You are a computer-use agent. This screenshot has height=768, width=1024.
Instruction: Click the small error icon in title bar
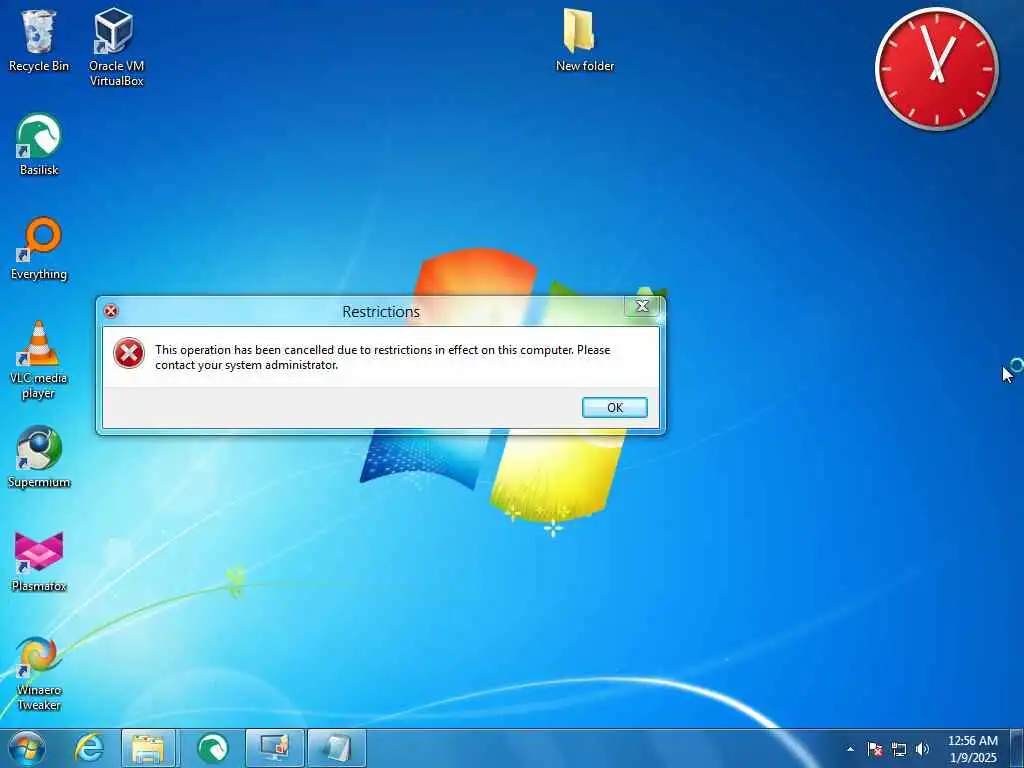click(x=111, y=311)
